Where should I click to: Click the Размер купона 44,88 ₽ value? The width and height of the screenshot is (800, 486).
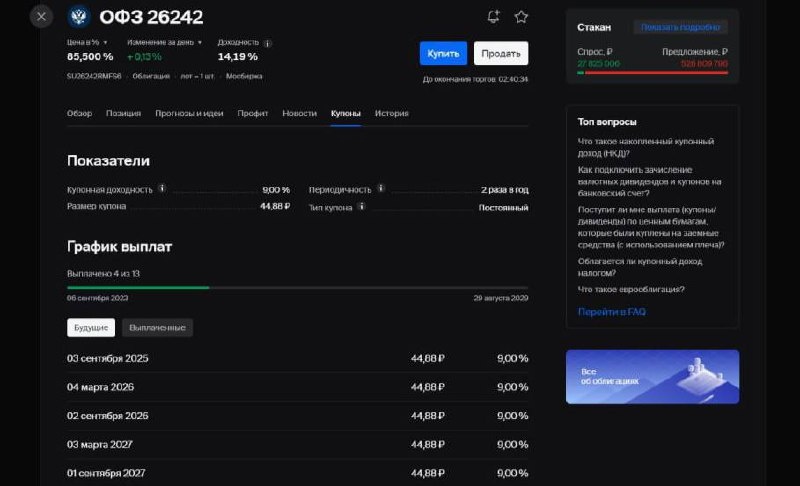(275, 206)
